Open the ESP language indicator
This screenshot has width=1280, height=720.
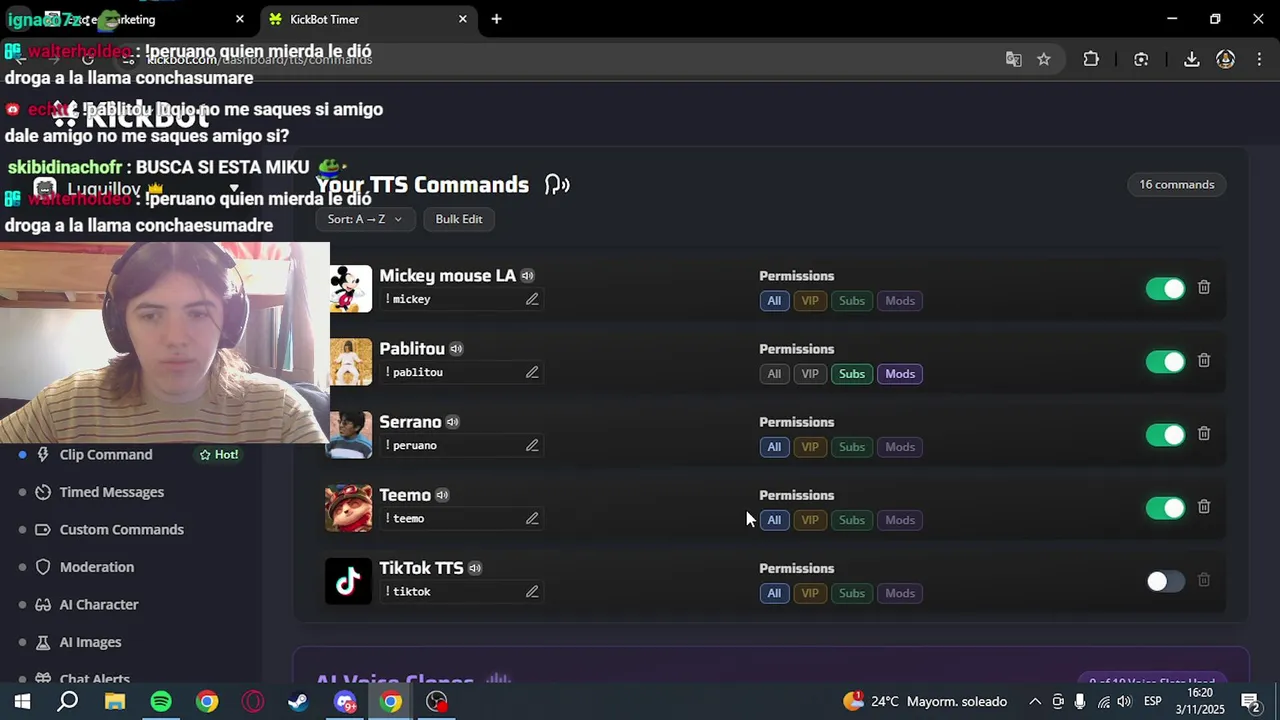pyautogui.click(x=1152, y=702)
